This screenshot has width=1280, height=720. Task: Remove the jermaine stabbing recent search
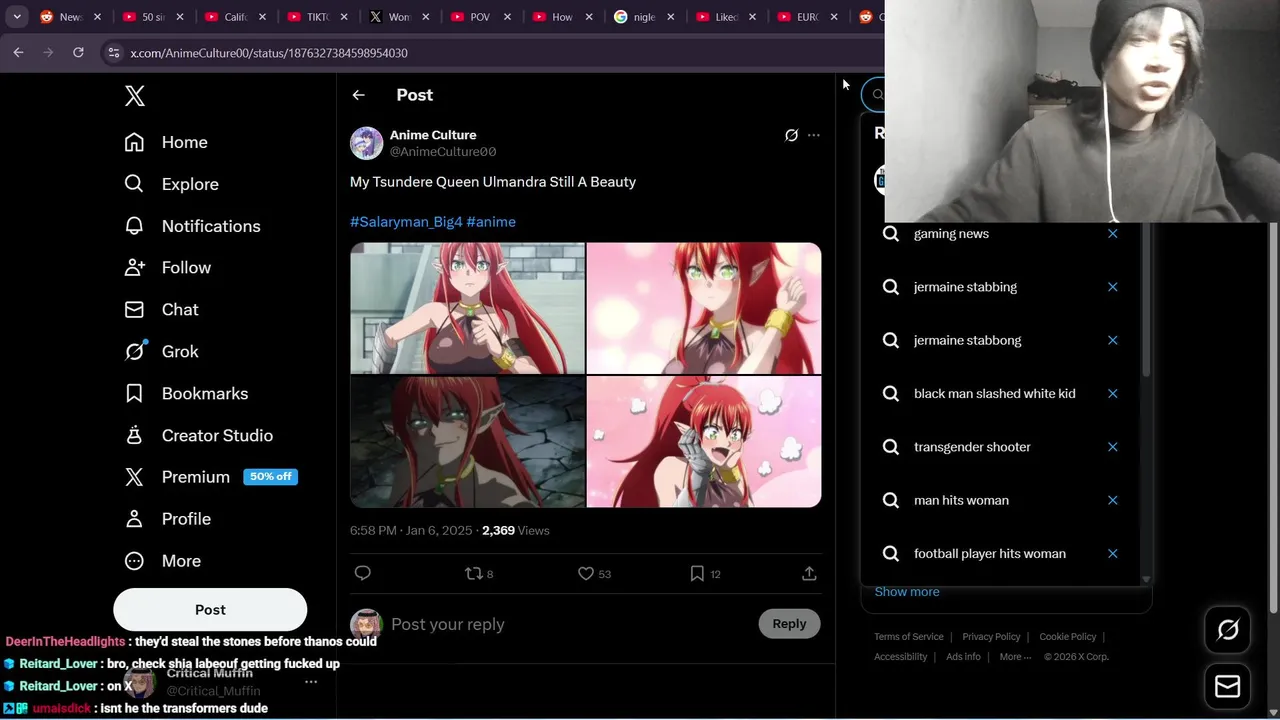click(1112, 287)
